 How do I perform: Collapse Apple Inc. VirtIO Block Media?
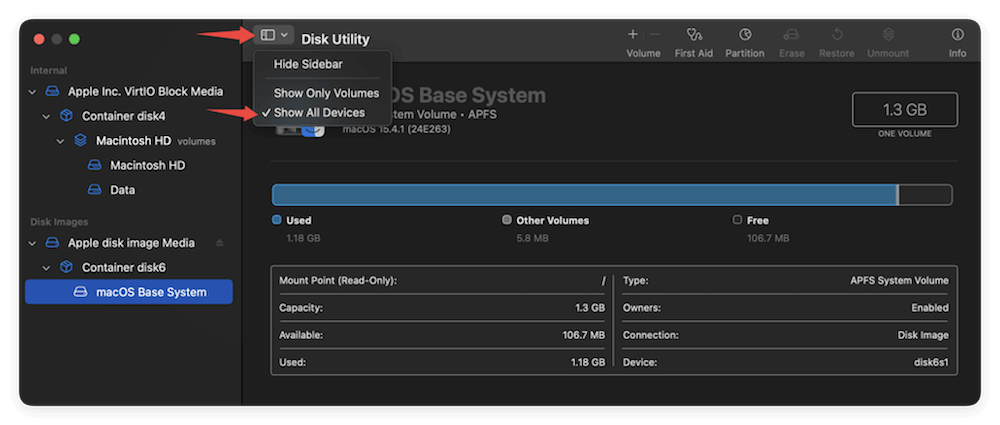pyautogui.click(x=33, y=92)
